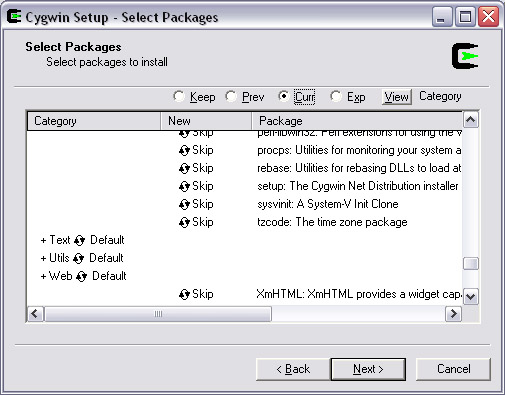
Task: Click the vertical scrollbar thumb
Action: 471,264
